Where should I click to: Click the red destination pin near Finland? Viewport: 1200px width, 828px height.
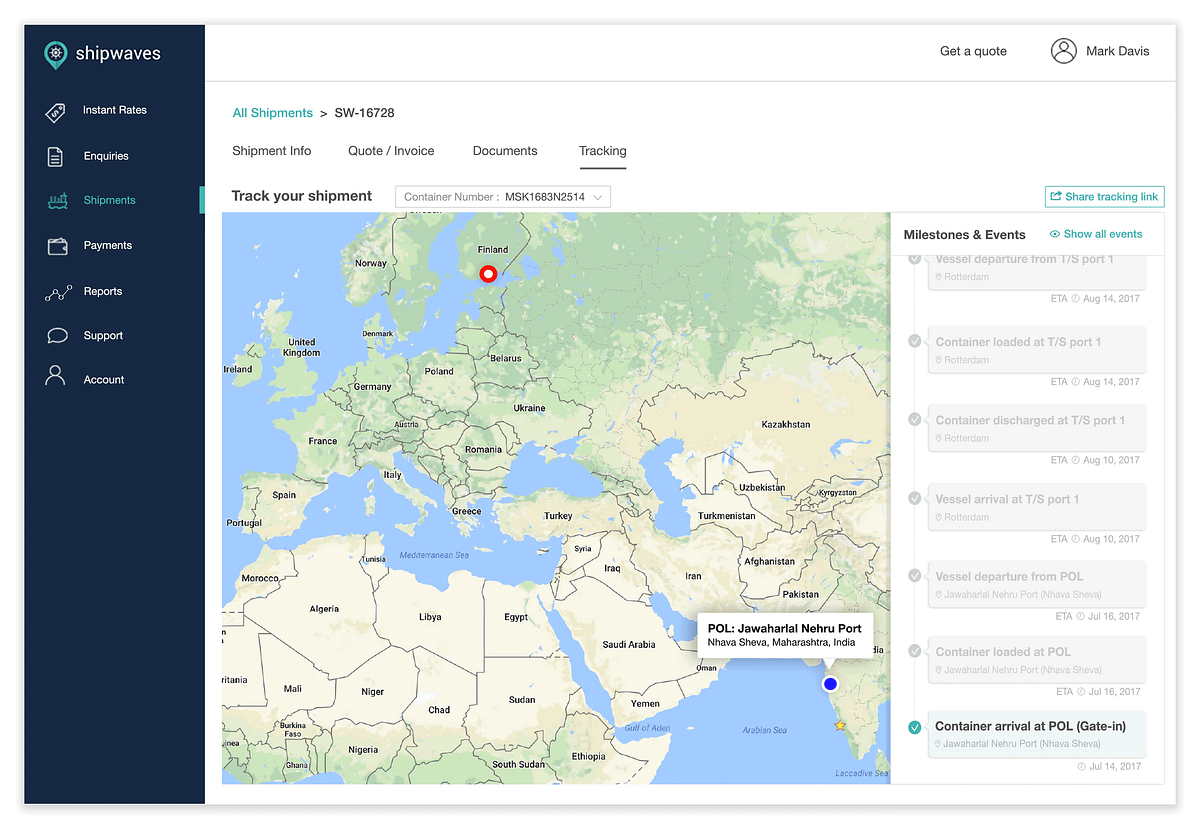coord(488,273)
